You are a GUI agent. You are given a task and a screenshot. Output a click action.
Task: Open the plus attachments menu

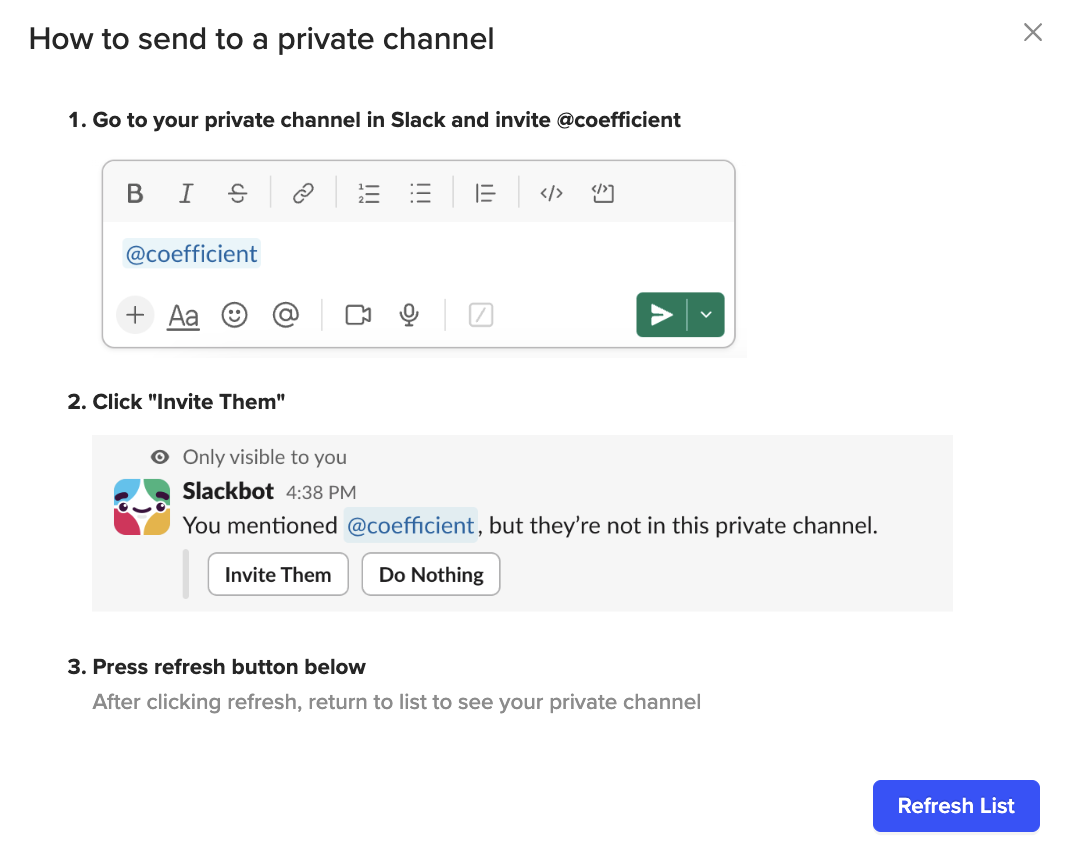click(135, 315)
